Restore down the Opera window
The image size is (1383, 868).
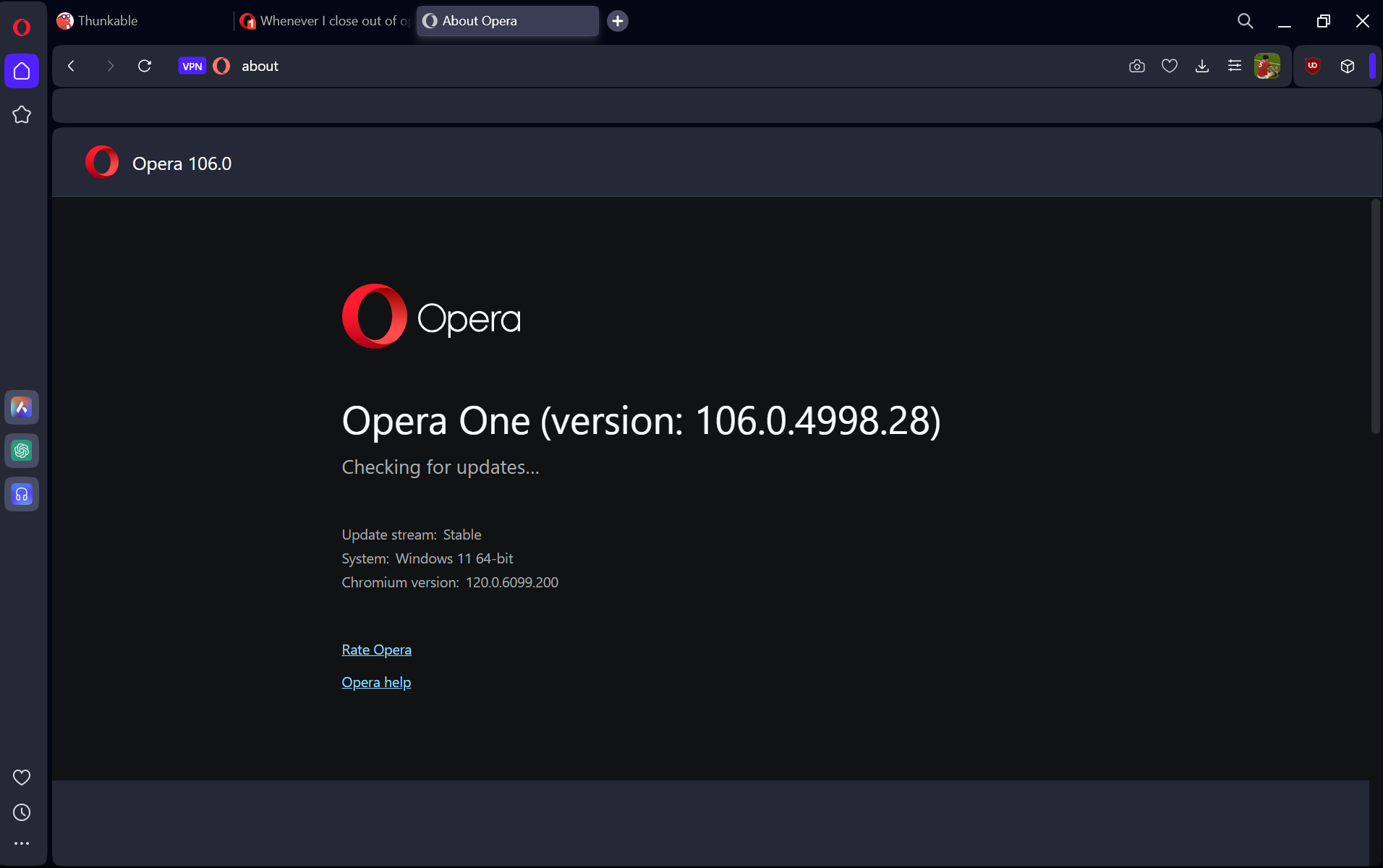[x=1324, y=21]
